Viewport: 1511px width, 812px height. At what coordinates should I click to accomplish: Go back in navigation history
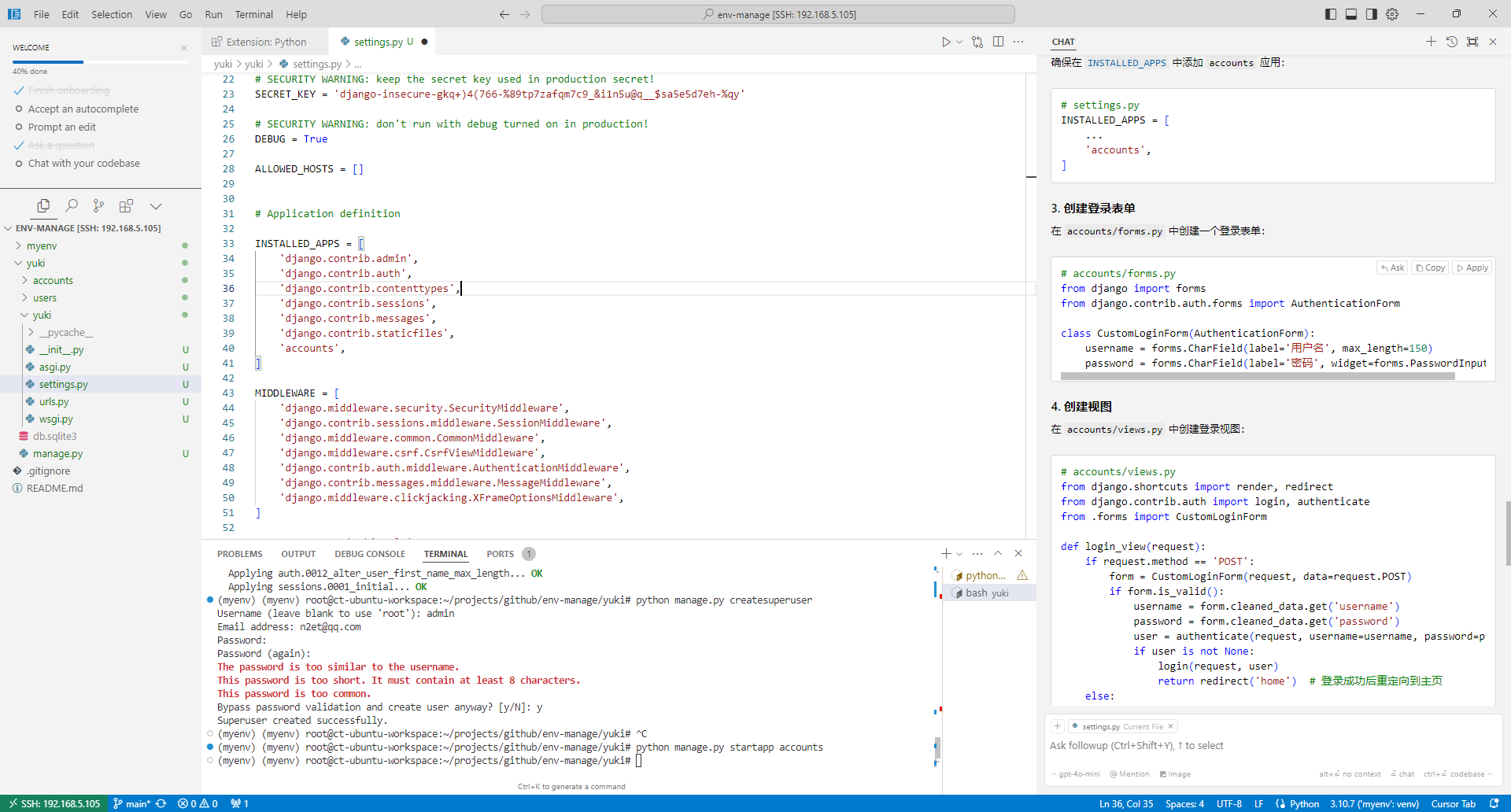tap(504, 14)
